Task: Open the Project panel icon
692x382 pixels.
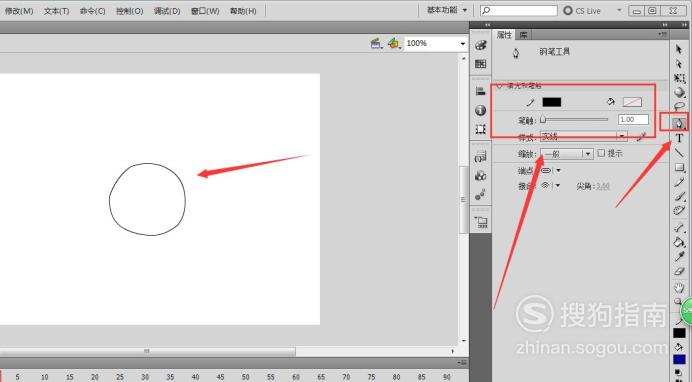Action: (481, 222)
